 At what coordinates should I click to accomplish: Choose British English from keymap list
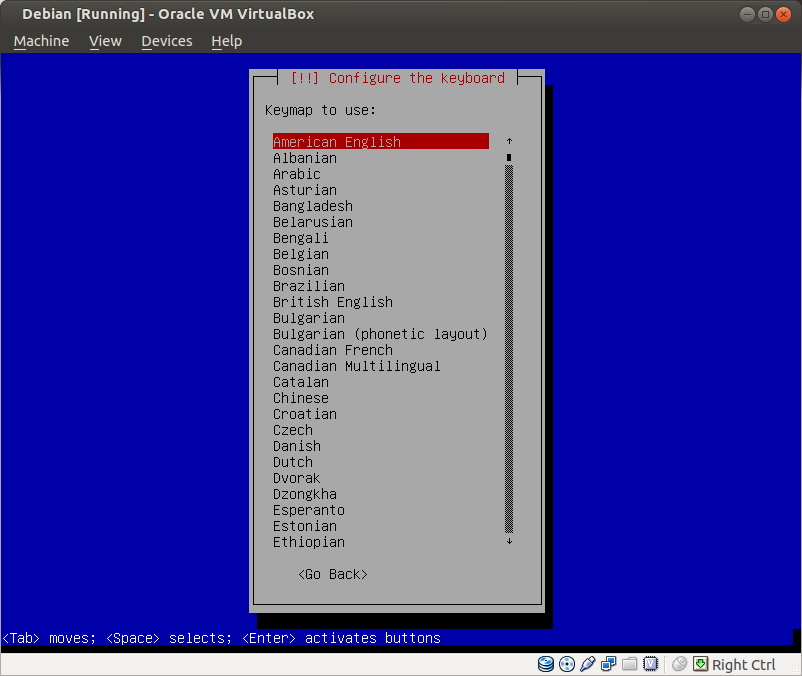coord(333,302)
